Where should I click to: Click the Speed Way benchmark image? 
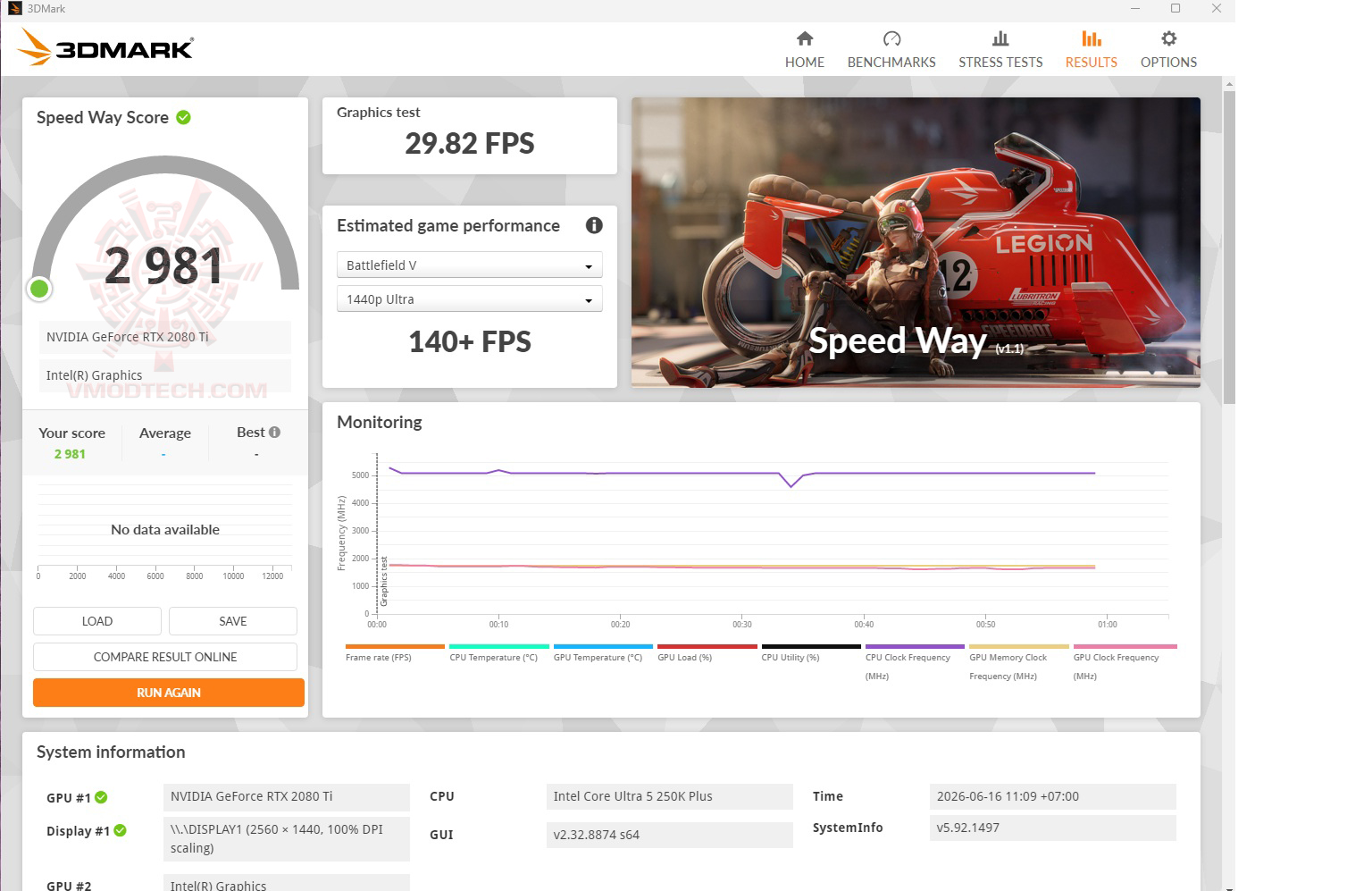916,242
